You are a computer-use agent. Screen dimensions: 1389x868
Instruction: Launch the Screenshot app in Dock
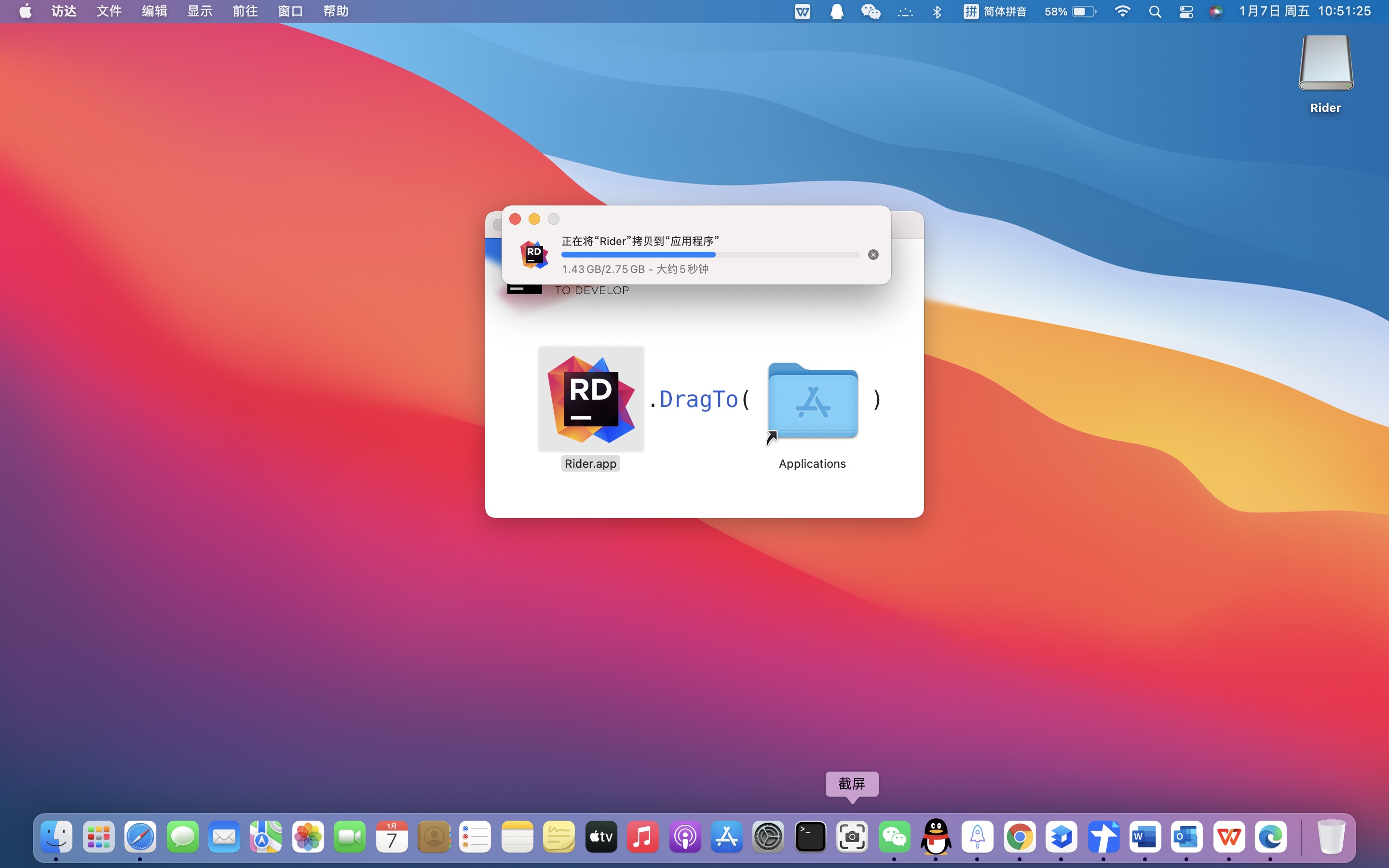pyautogui.click(x=852, y=837)
